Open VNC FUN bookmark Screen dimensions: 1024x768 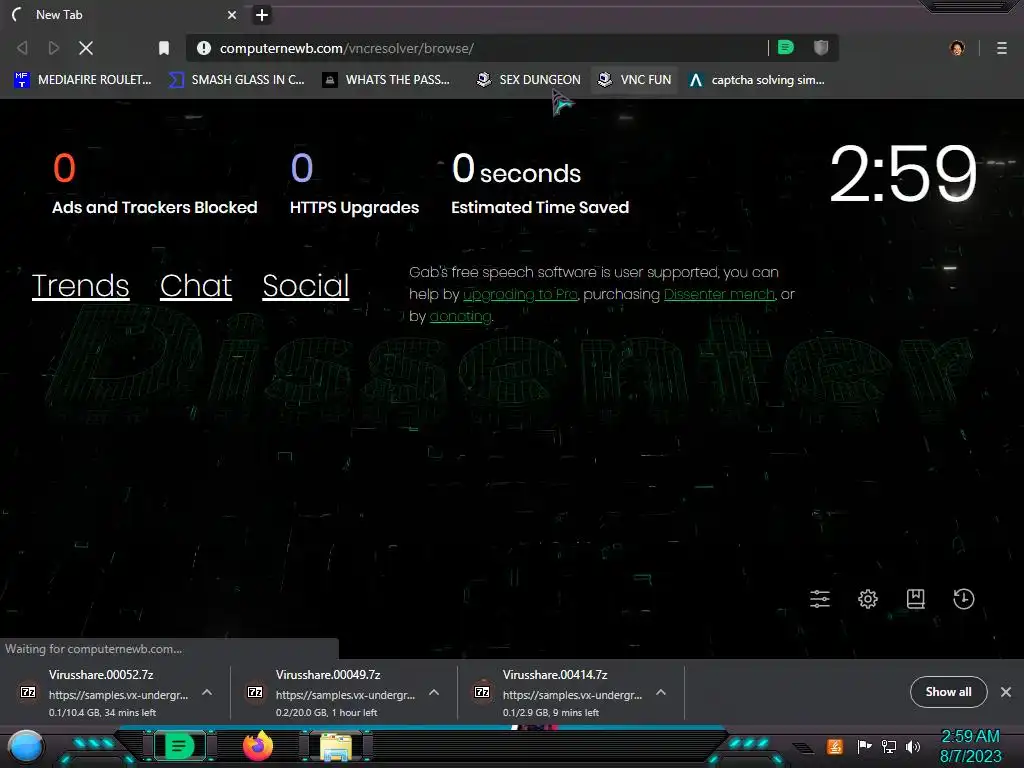click(635, 80)
